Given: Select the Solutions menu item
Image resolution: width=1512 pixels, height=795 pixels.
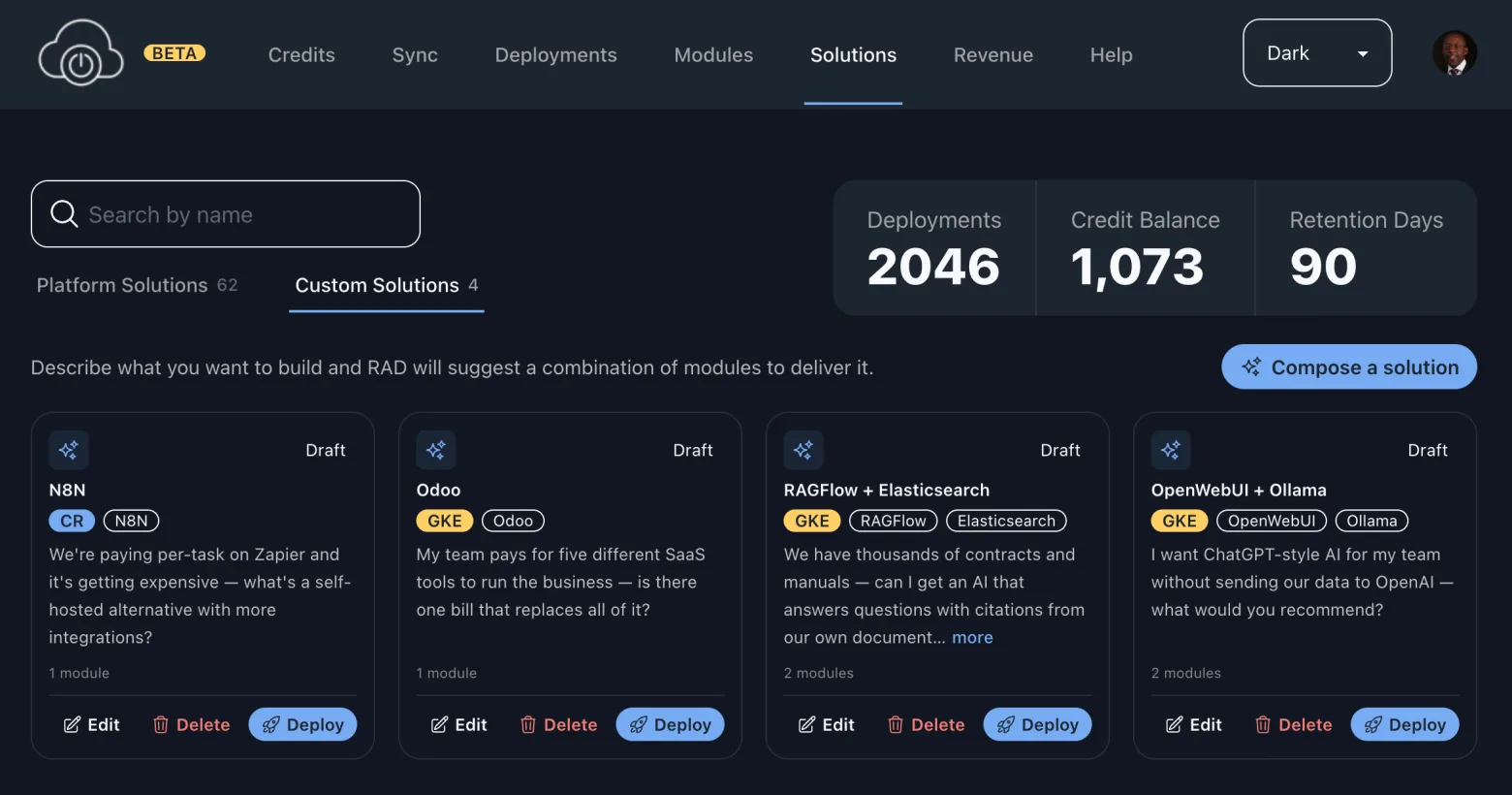Looking at the screenshot, I should point(853,55).
